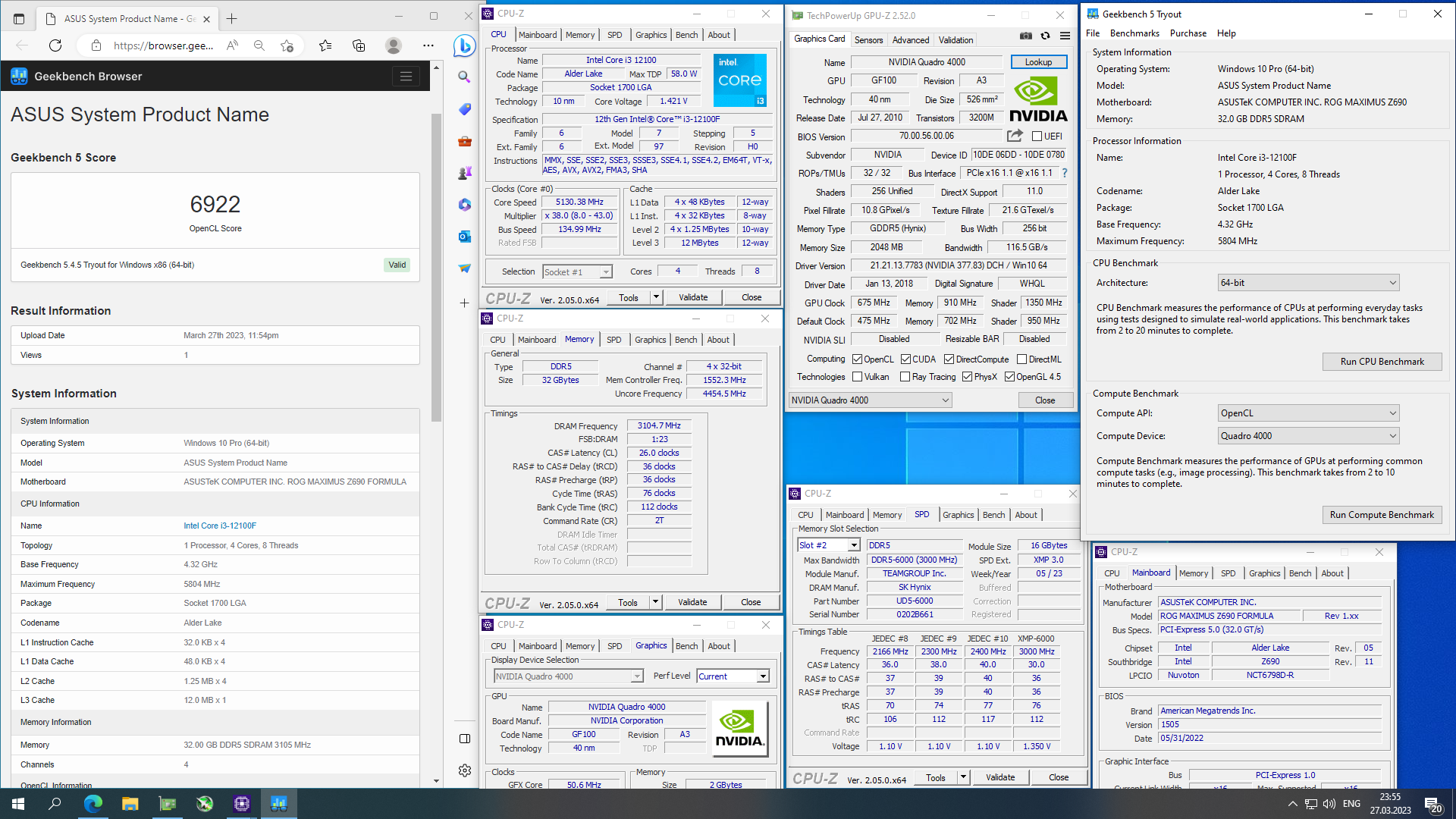1456x819 pixels.
Task: Click Run CPU Benchmark button
Action: [x=1382, y=362]
